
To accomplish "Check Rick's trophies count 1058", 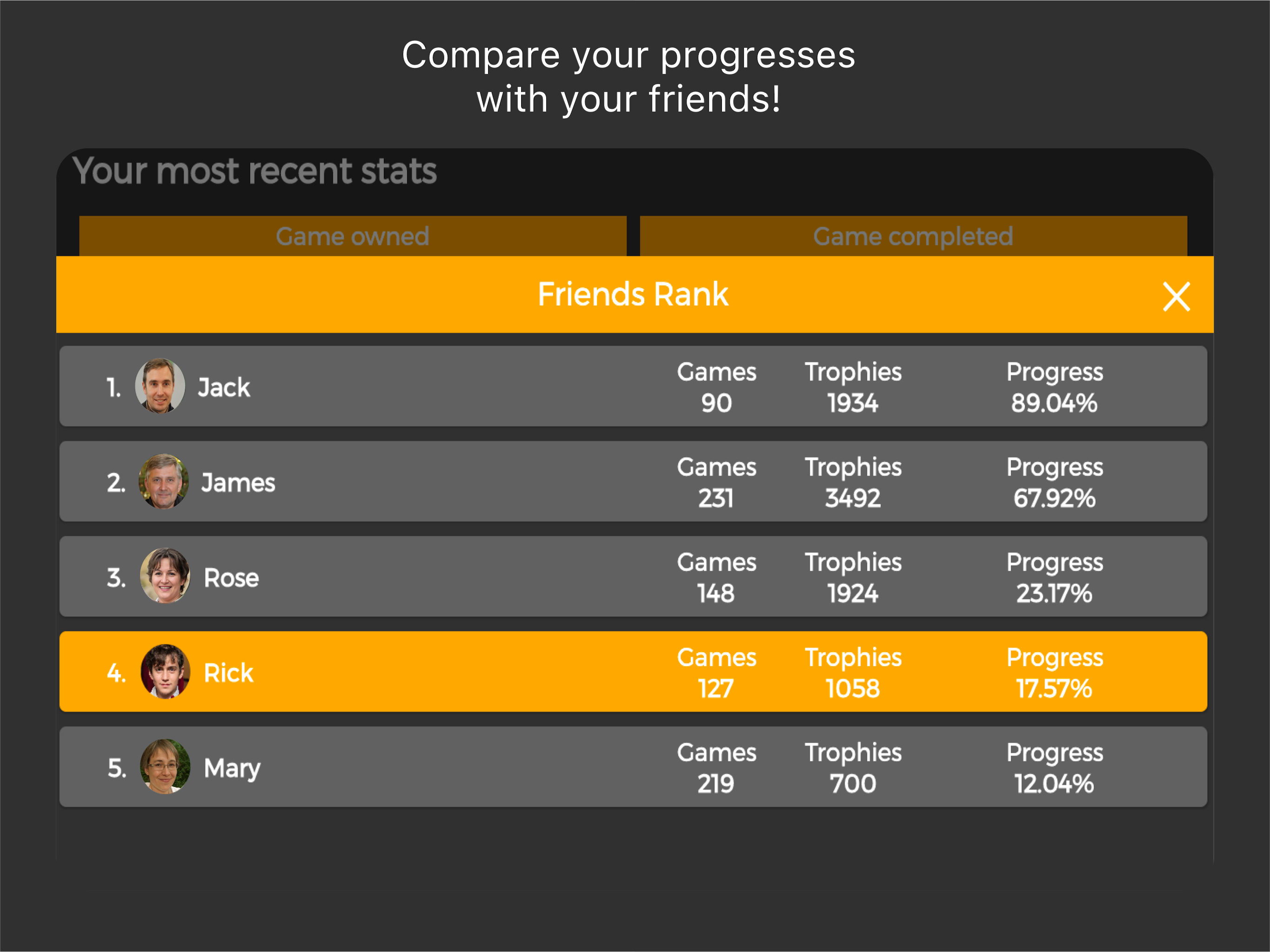I will (x=853, y=688).
